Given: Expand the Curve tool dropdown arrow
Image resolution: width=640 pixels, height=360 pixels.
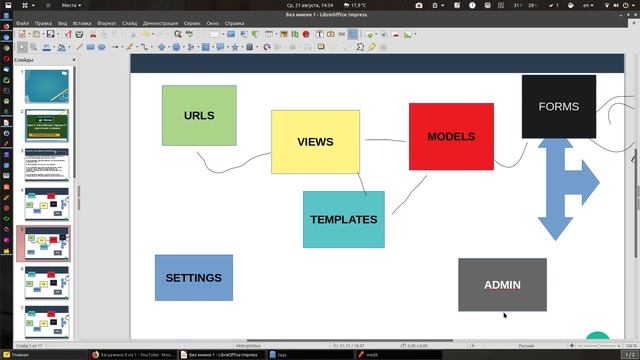Looking at the screenshot, I should (x=136, y=47).
